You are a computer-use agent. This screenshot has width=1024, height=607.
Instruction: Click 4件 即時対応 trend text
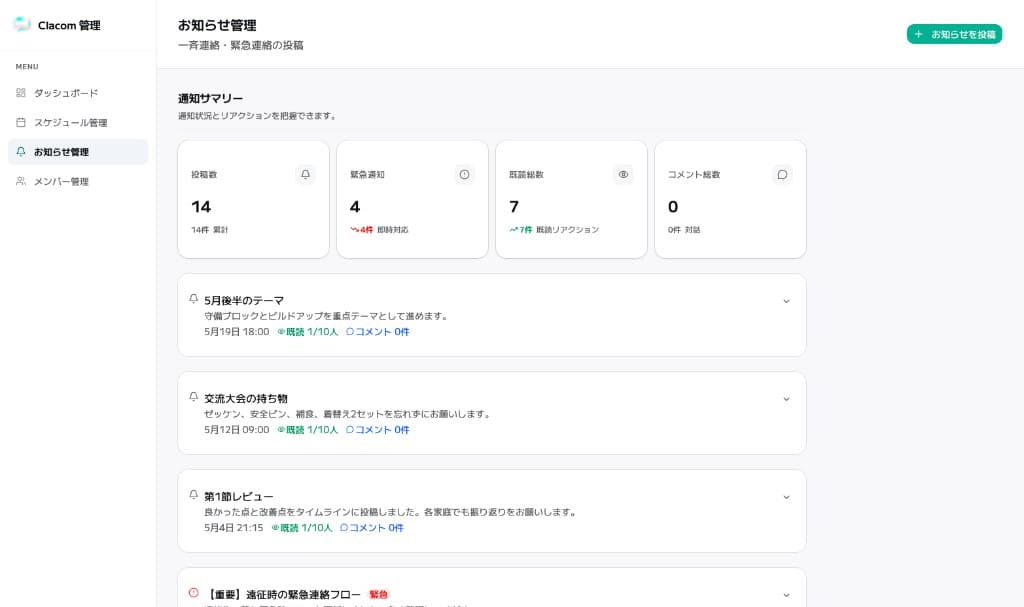pyautogui.click(x=379, y=230)
